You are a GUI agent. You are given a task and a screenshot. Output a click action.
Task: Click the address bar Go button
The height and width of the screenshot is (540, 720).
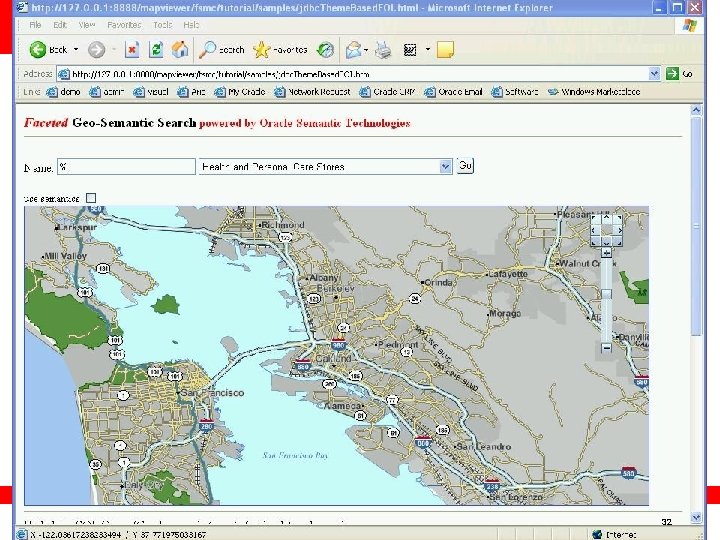(679, 73)
